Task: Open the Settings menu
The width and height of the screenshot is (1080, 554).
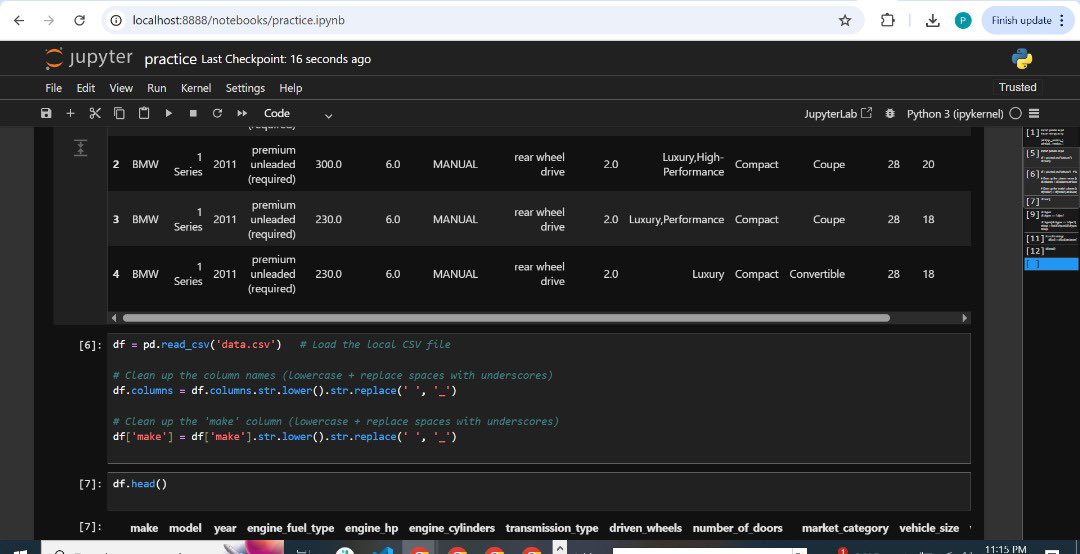Action: [245, 88]
